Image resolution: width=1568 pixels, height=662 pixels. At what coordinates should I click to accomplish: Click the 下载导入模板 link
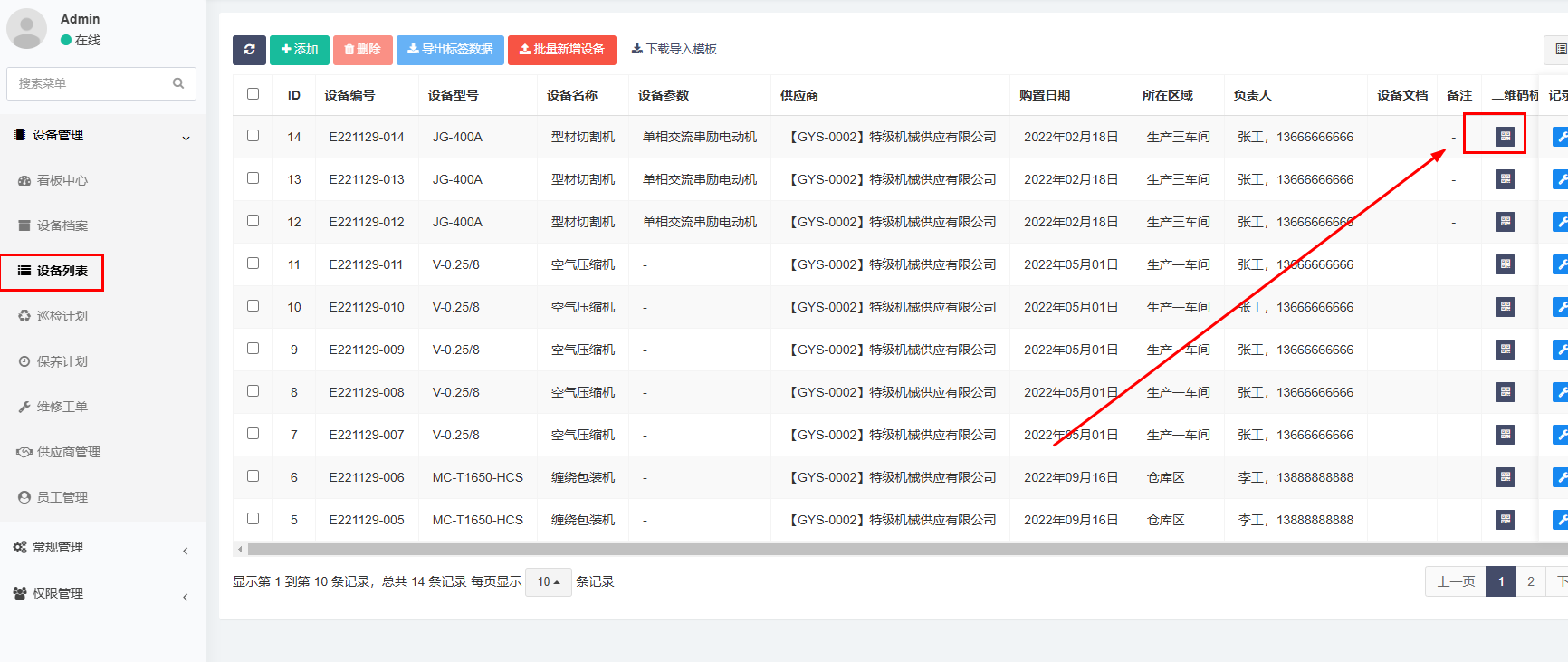(674, 50)
